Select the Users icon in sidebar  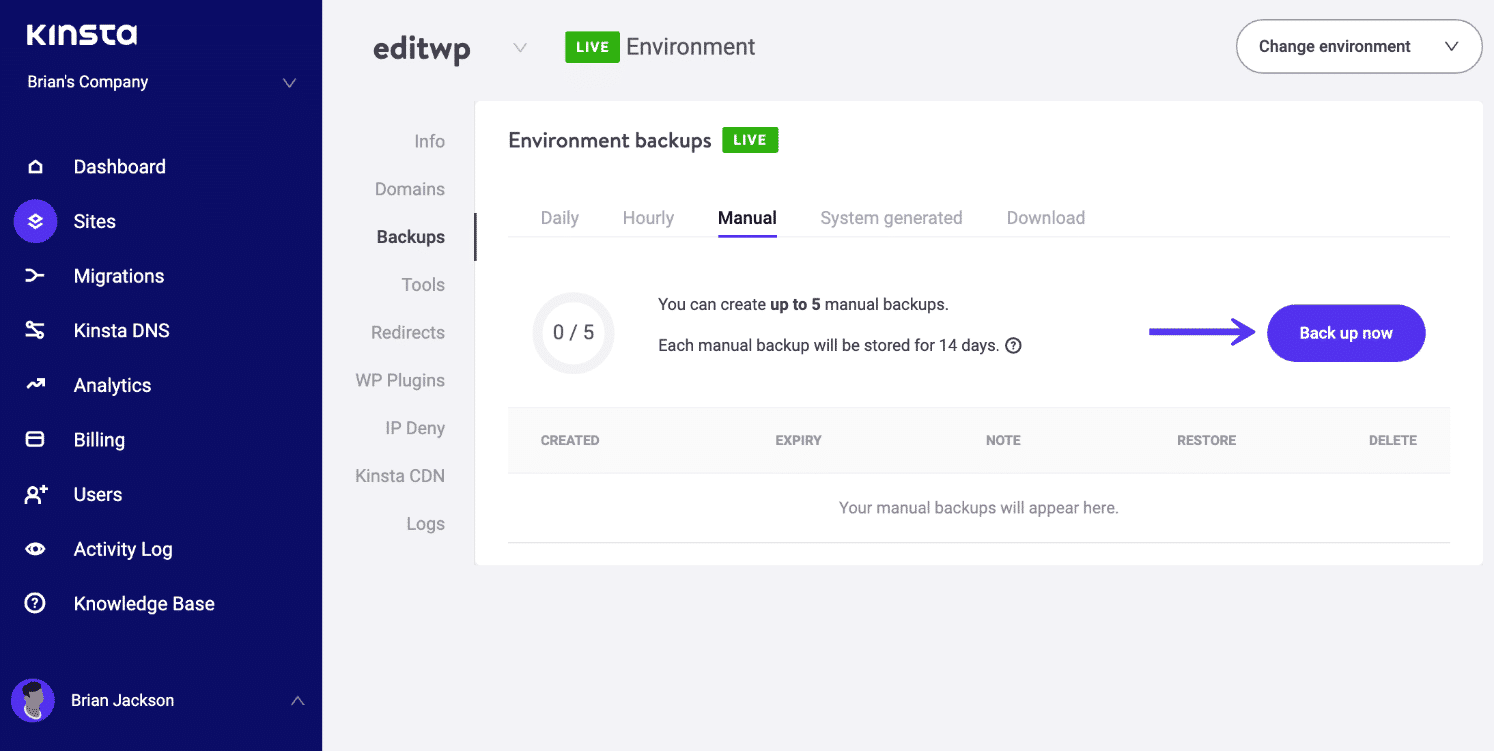[x=35, y=494]
